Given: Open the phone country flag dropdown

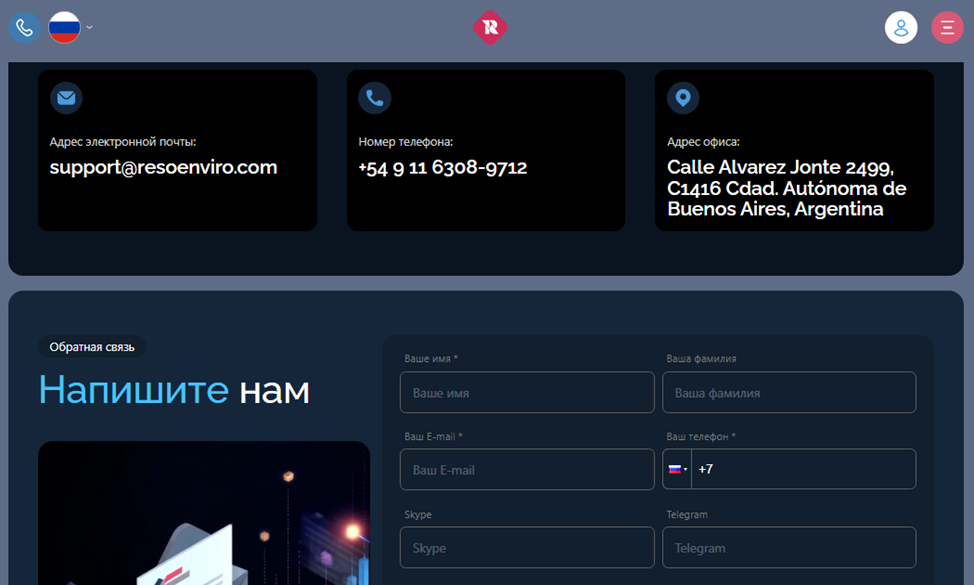Looking at the screenshot, I should [x=677, y=469].
